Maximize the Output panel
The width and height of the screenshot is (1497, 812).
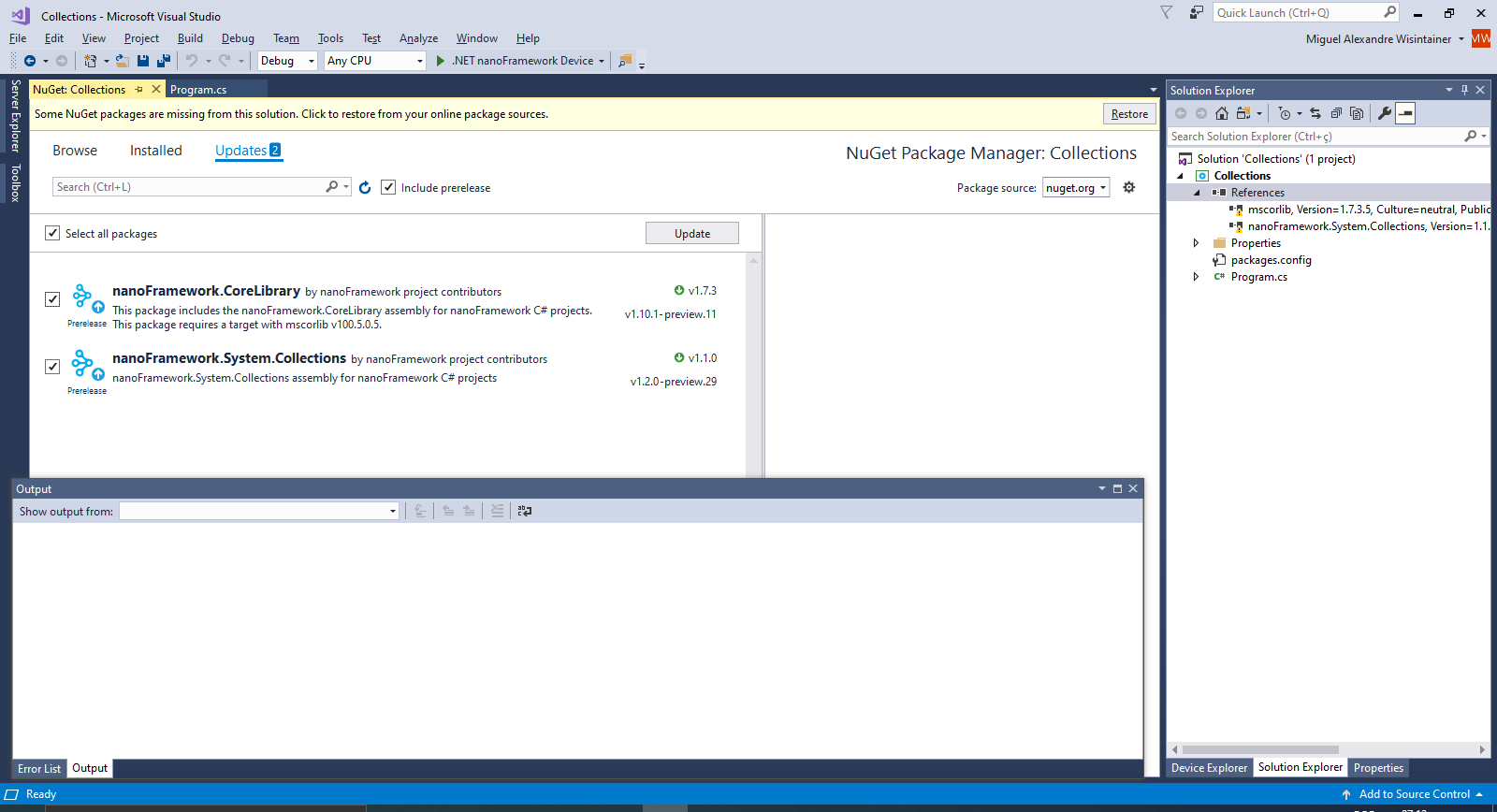[1117, 488]
